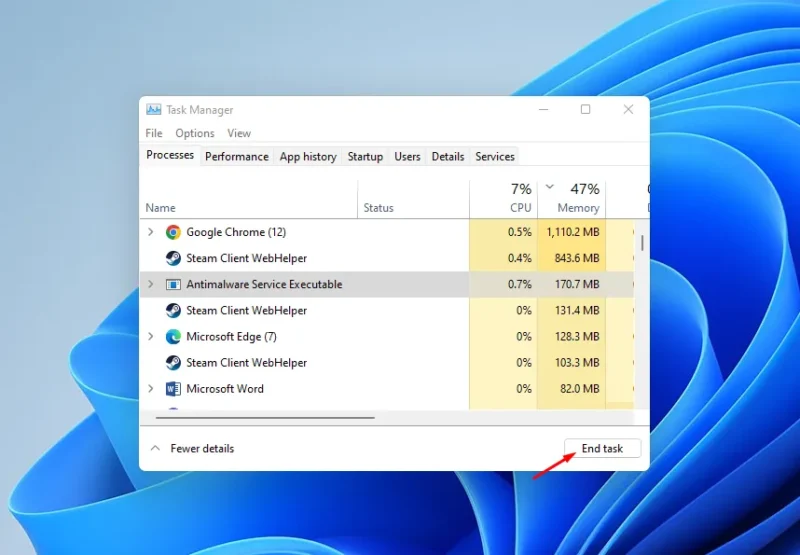The height and width of the screenshot is (555, 800).
Task: Click the vertical scrollbar thumb
Action: point(642,243)
